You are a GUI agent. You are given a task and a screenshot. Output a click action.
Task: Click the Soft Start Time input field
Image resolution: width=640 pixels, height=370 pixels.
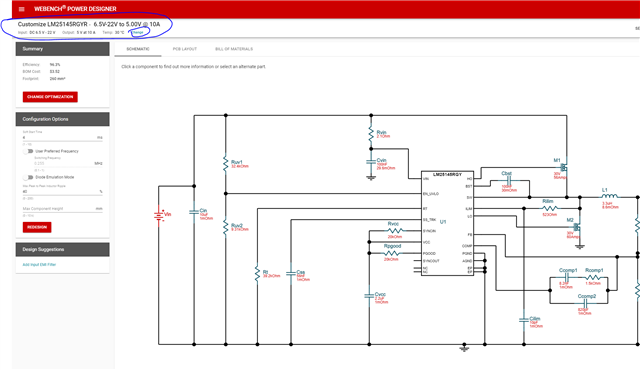click(62, 138)
